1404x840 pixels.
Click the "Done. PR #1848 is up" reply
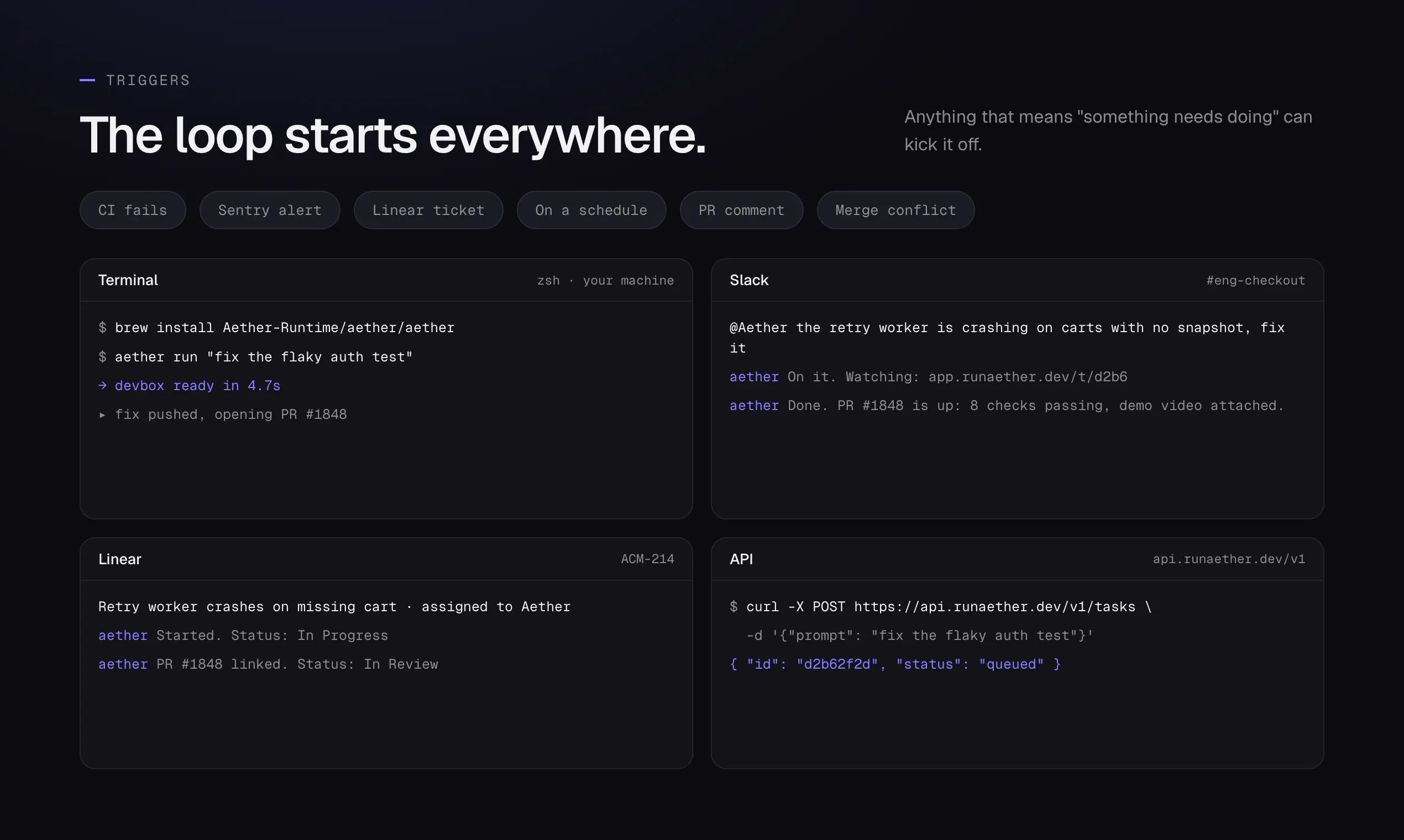(x=1007, y=406)
